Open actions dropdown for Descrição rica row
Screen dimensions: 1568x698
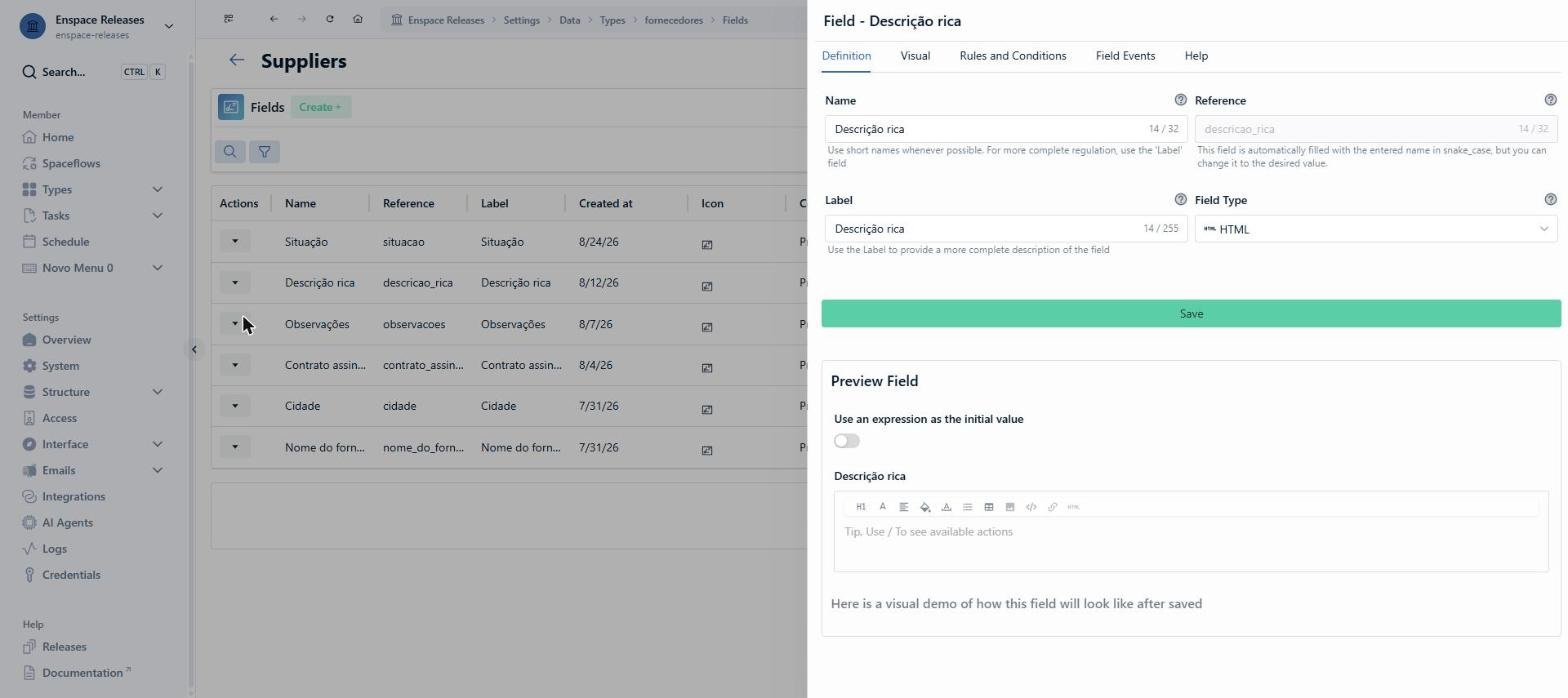click(235, 282)
